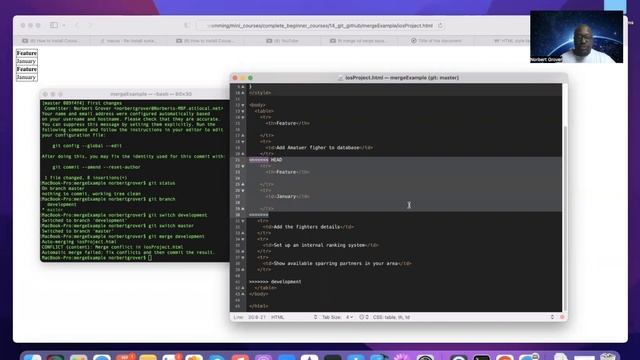Click the presenter webcam thumbnail
This screenshot has height=360, width=640.
click(x=576, y=37)
